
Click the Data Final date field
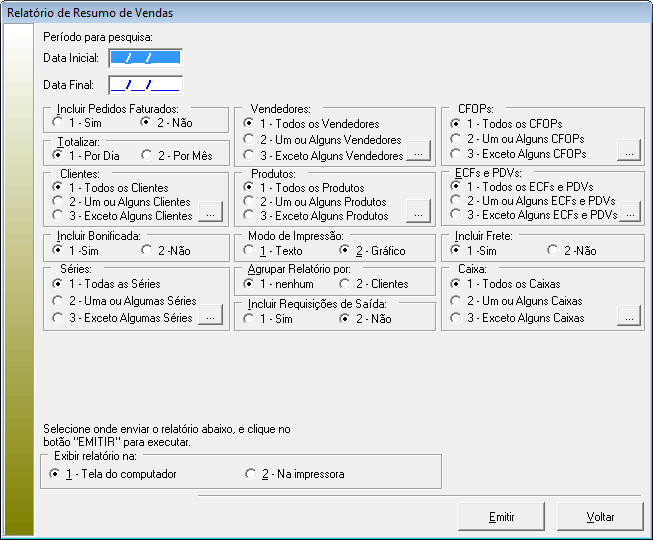click(145, 85)
